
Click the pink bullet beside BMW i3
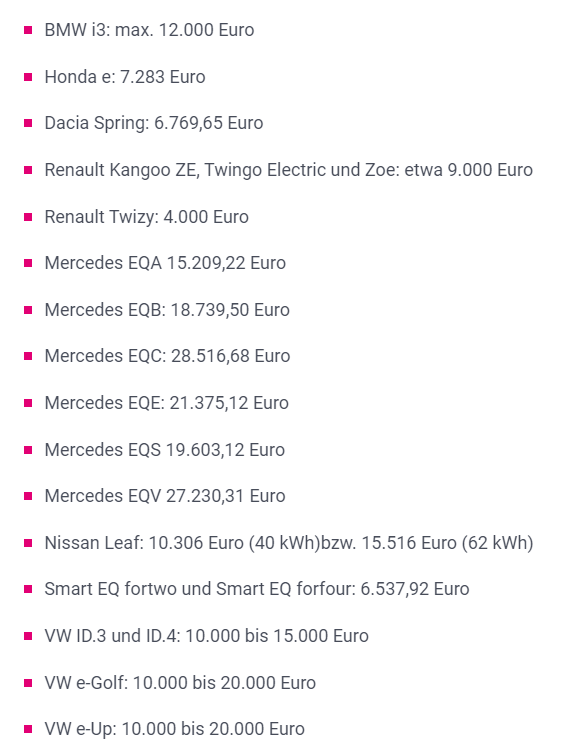tap(28, 30)
